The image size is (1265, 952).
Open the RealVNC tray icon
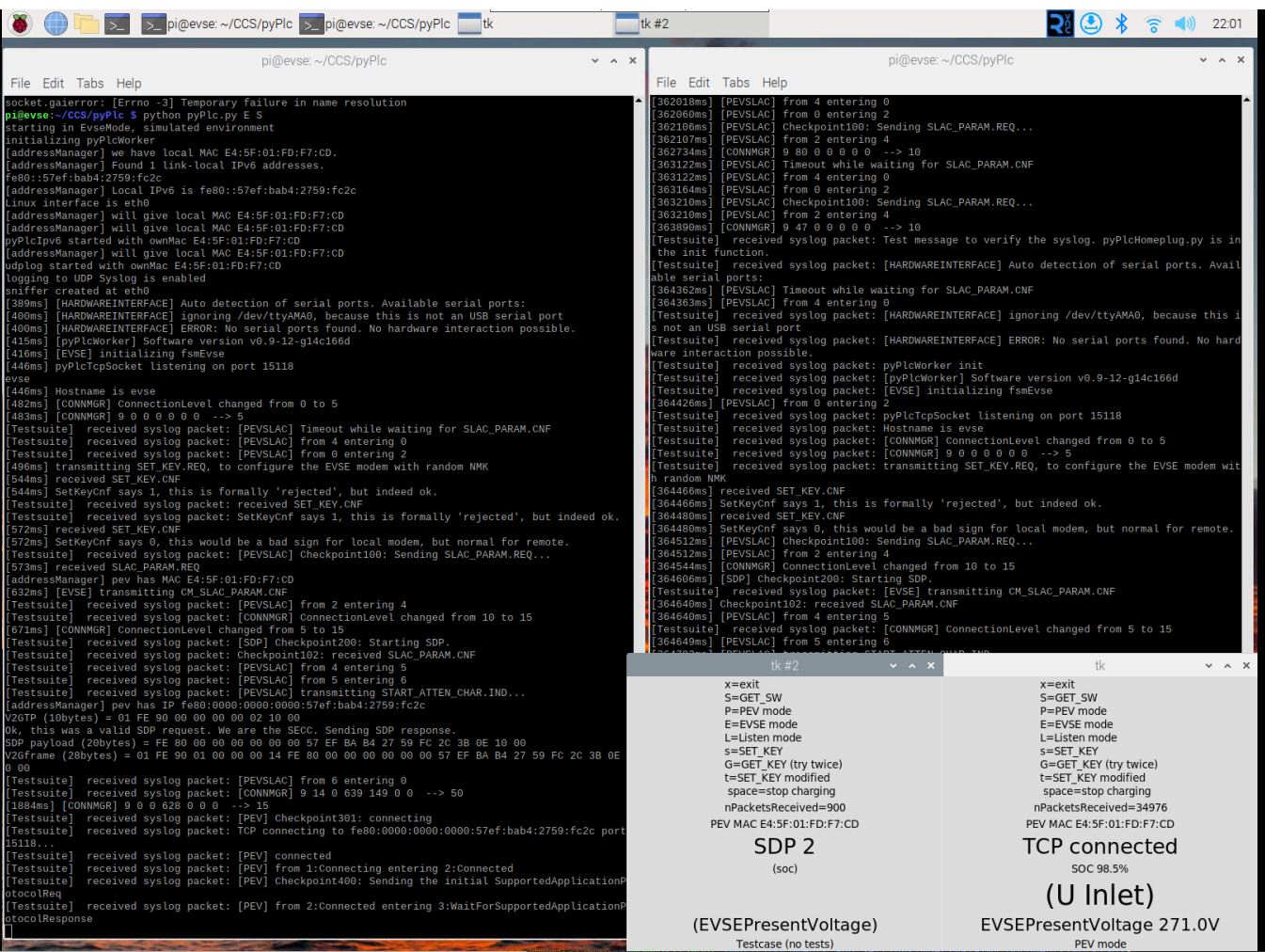(1060, 24)
